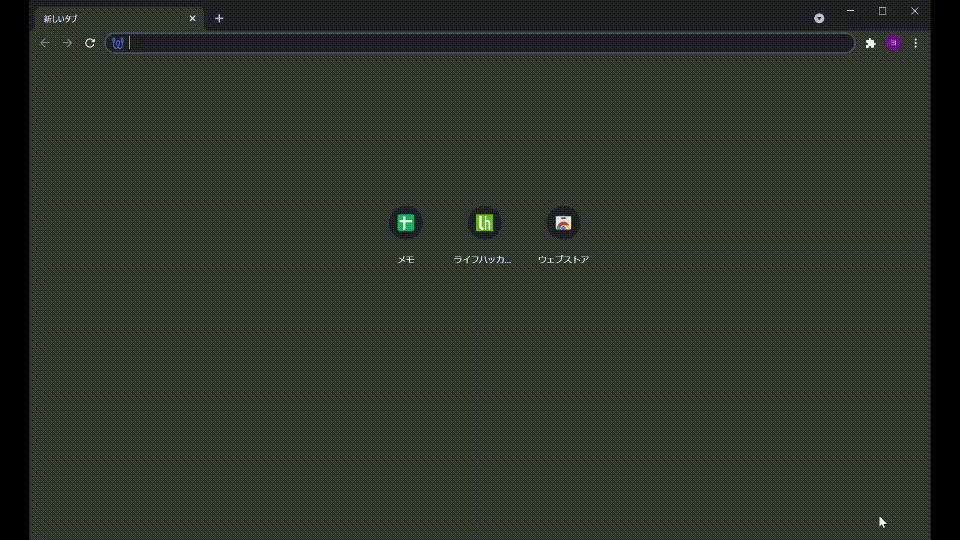
Task: Open the Extensions puzzle icon
Action: [871, 43]
